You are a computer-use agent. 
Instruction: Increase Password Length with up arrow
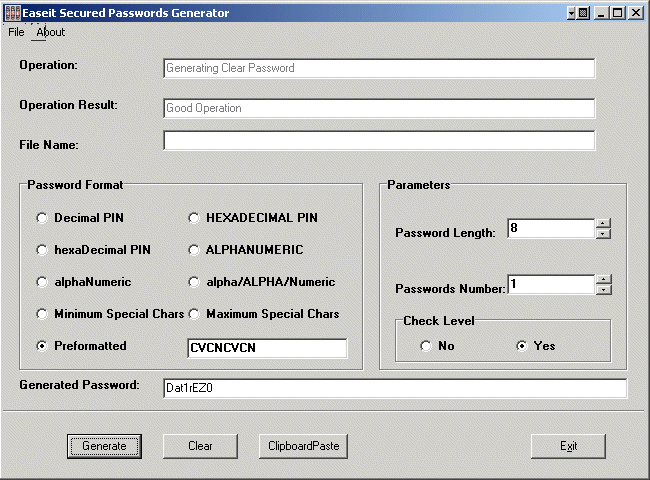point(604,223)
